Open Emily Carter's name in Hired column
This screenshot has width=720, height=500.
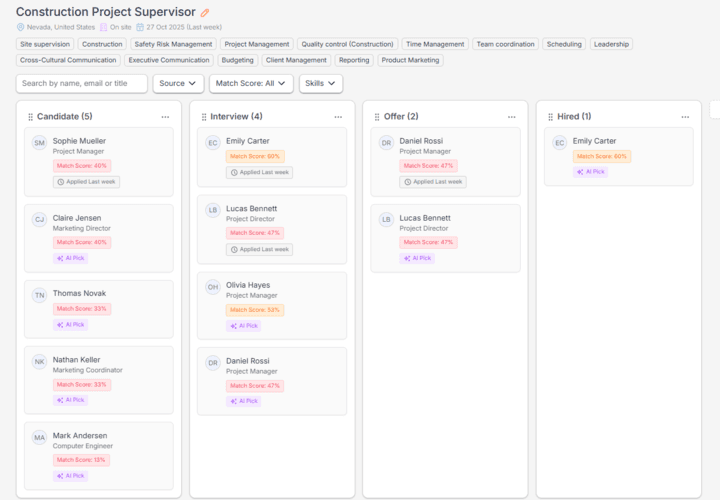[x=594, y=141]
